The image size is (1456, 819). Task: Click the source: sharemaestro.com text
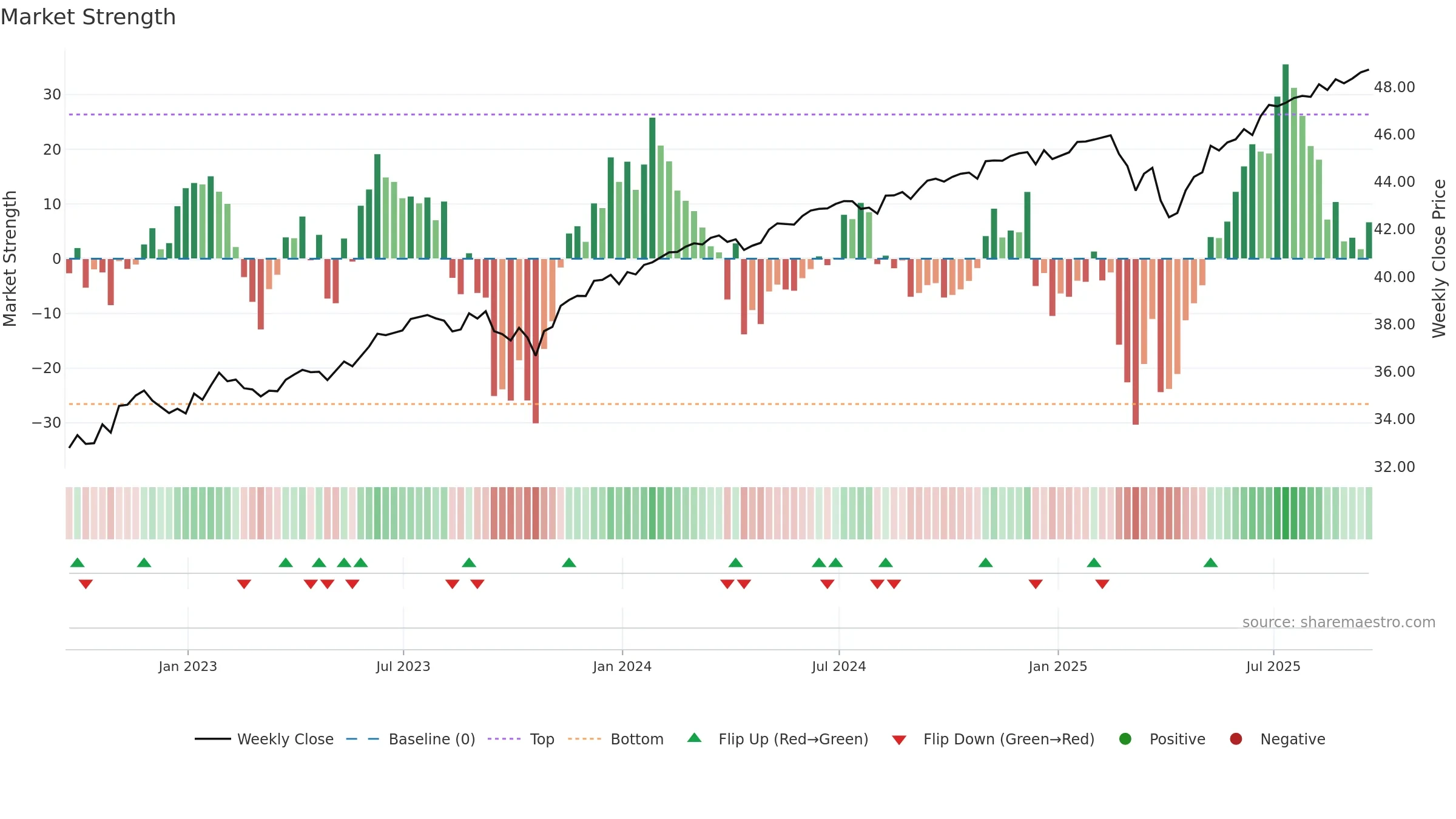tap(1339, 622)
